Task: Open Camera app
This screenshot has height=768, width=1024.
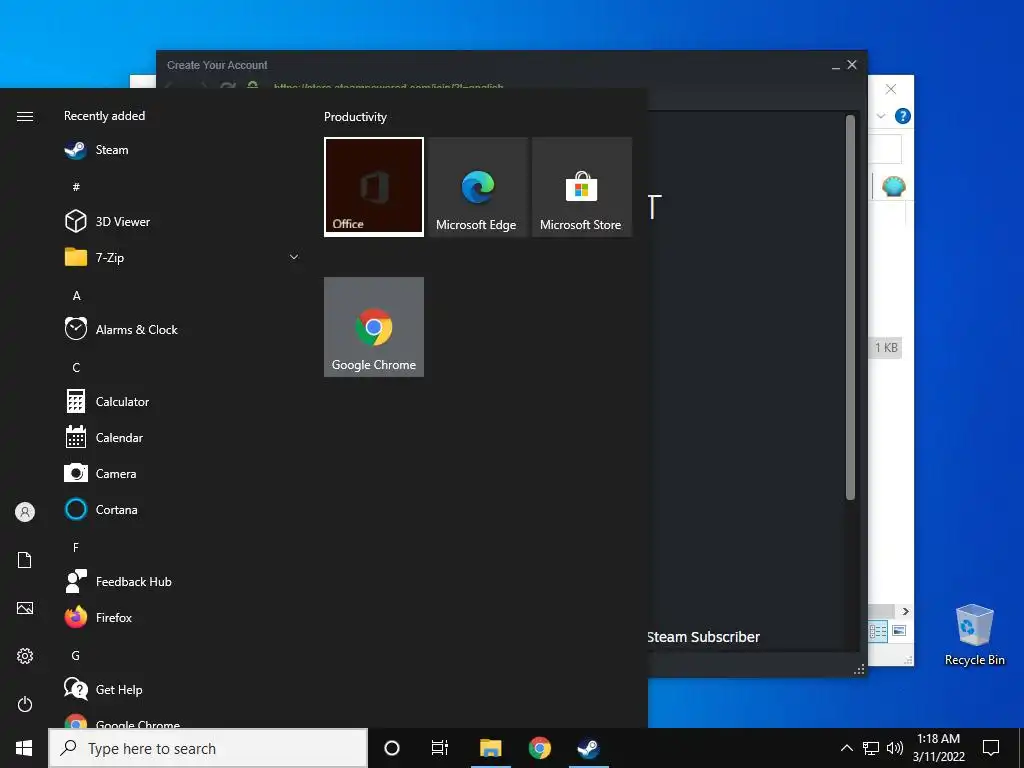Action: point(183,473)
